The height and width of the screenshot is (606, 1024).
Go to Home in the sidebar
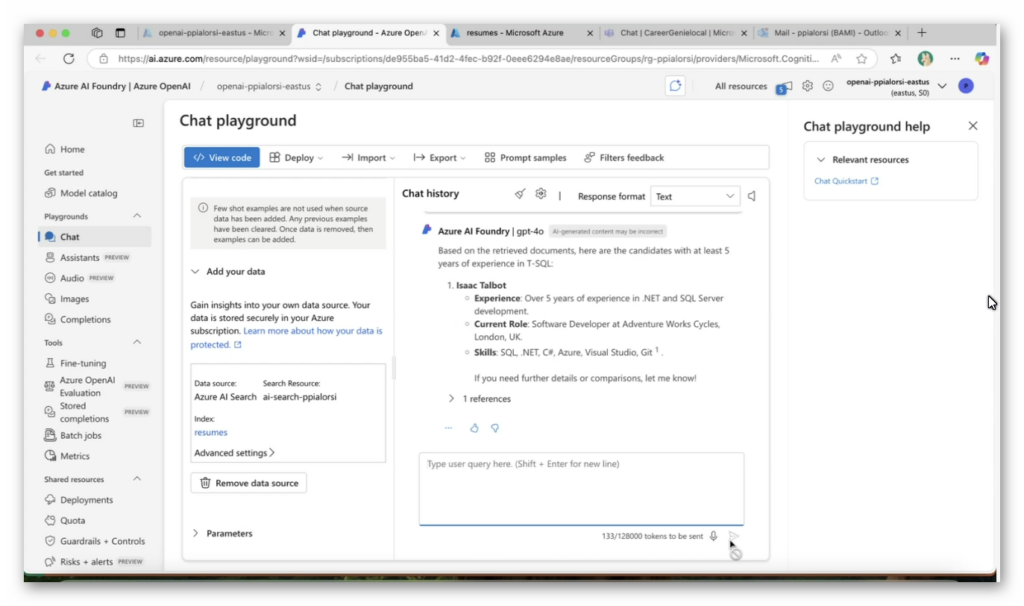(72, 150)
